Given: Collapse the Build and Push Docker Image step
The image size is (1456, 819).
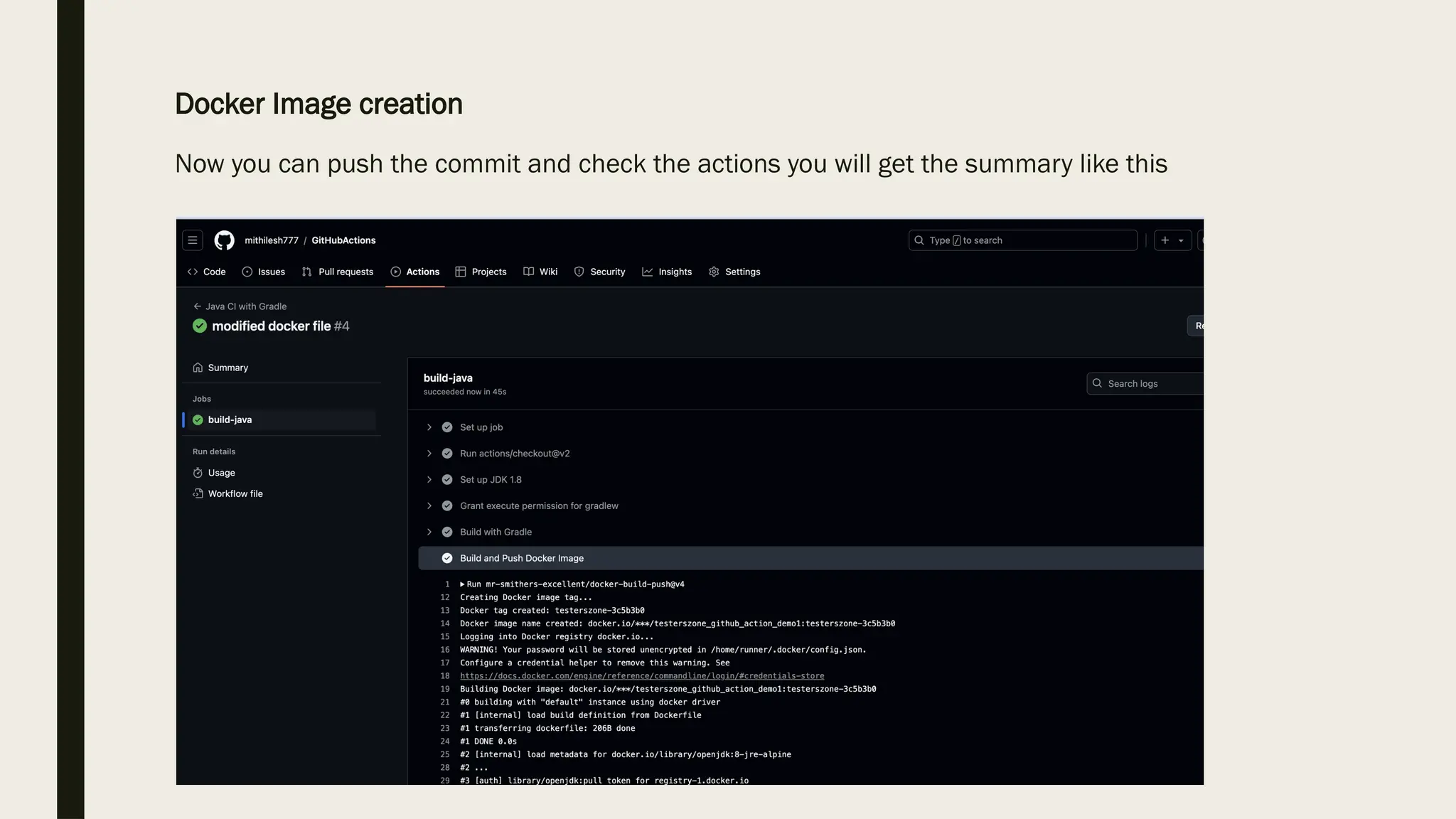Looking at the screenshot, I should 521,558.
